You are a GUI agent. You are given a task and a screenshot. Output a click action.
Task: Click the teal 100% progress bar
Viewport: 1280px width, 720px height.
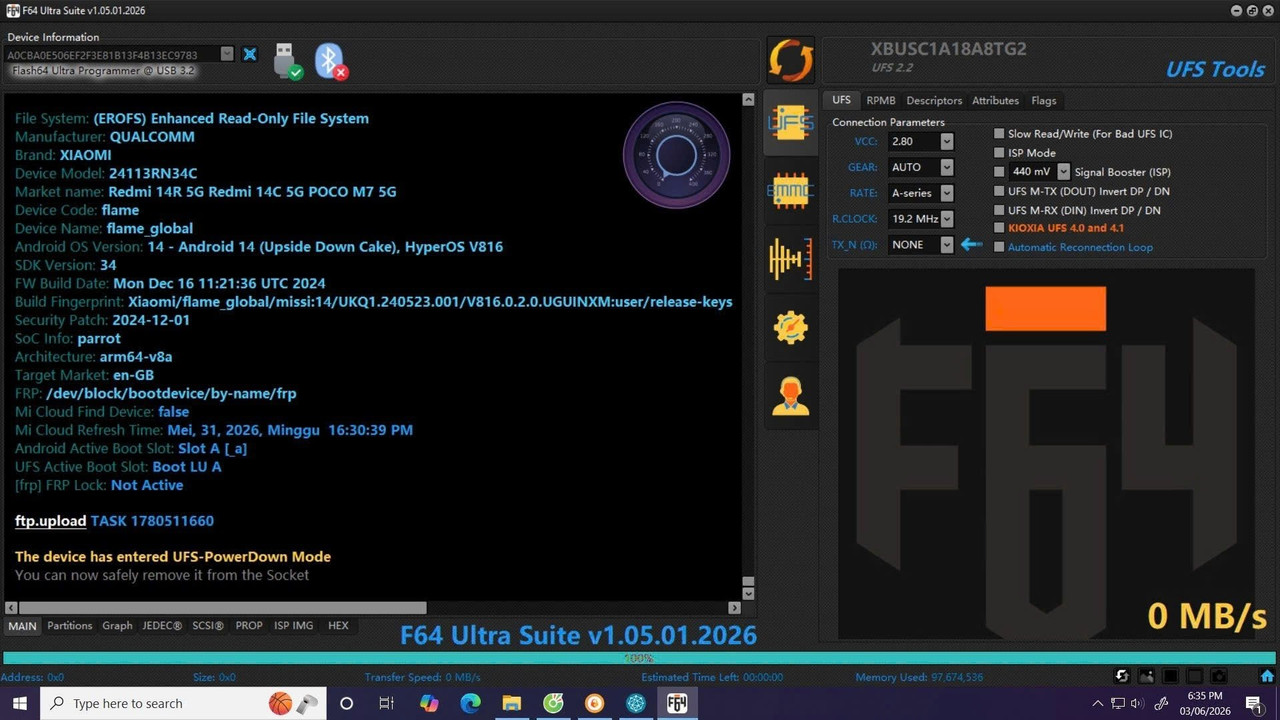(x=638, y=658)
